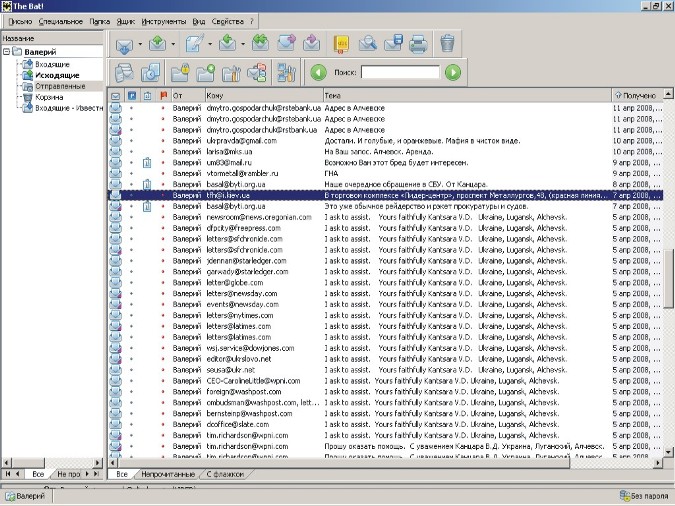Select message to foreign@washpost.com
This screenshot has height=506, width=675.
[x=385, y=392]
